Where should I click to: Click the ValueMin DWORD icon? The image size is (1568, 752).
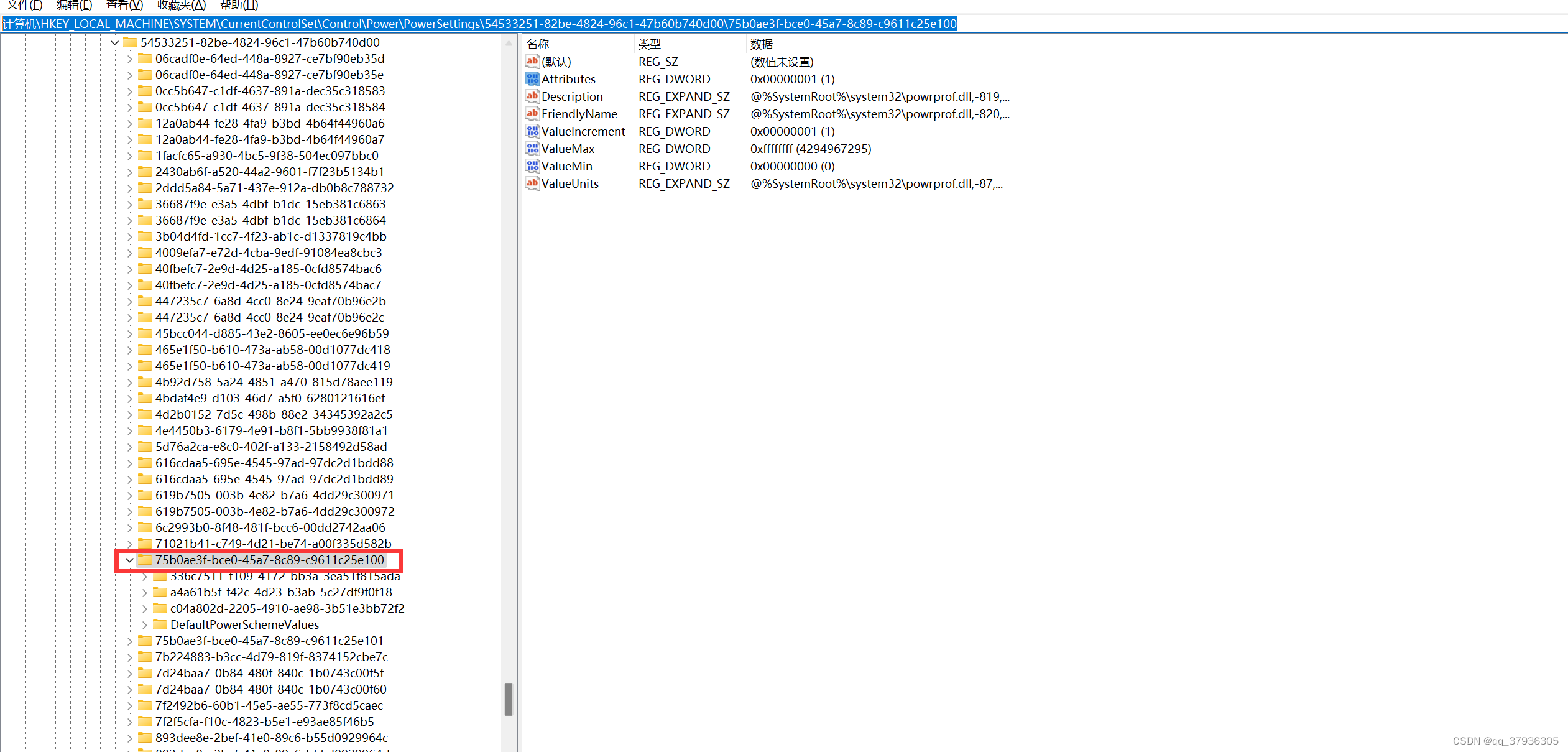point(532,166)
